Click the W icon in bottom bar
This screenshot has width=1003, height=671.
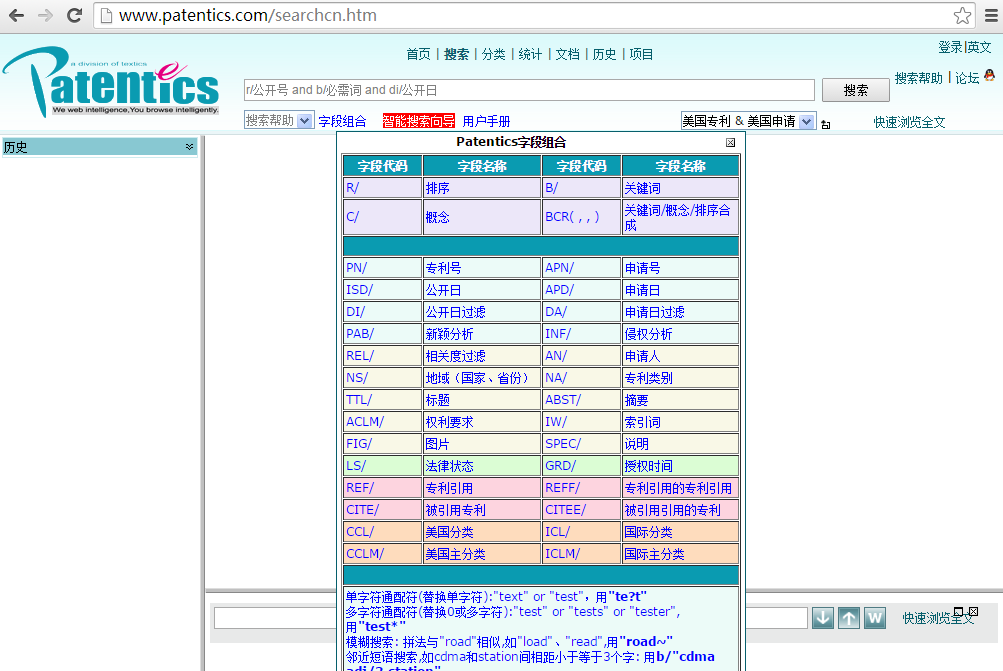(x=875, y=618)
